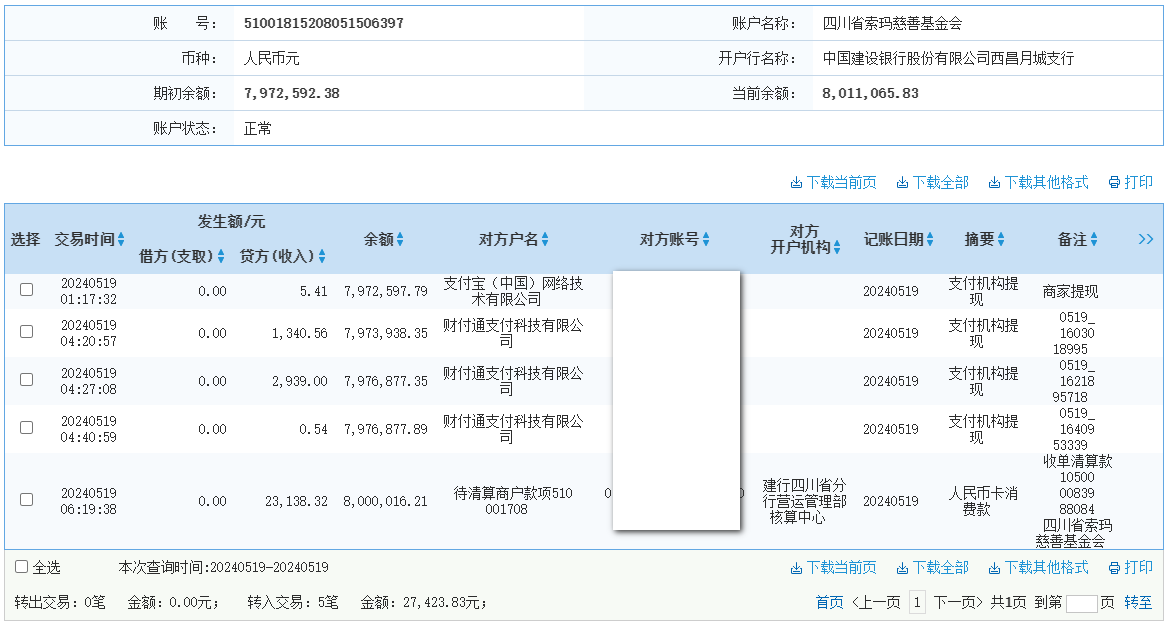Sort by counterparty account (对方账号) arrows
The height and width of the screenshot is (624, 1170).
[x=706, y=240]
